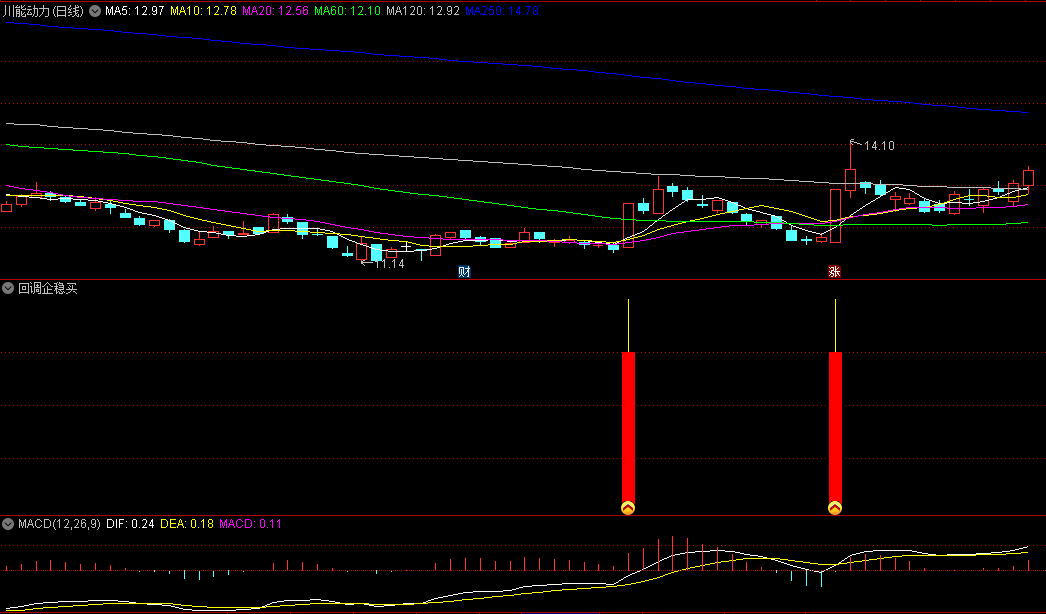
Task: Click the DEA: 0.18 value
Action: 185,524
